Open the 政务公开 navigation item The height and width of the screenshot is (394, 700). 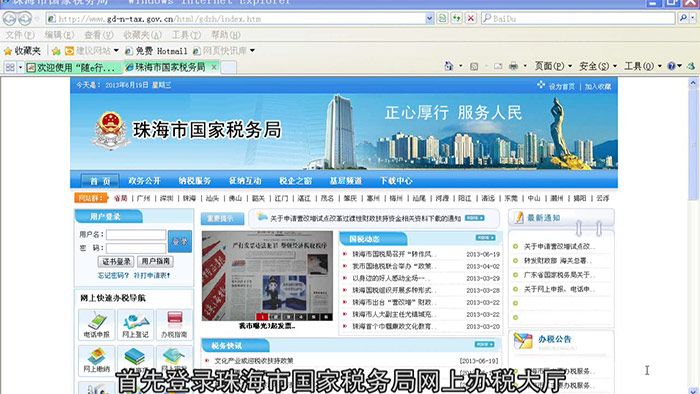coord(144,181)
